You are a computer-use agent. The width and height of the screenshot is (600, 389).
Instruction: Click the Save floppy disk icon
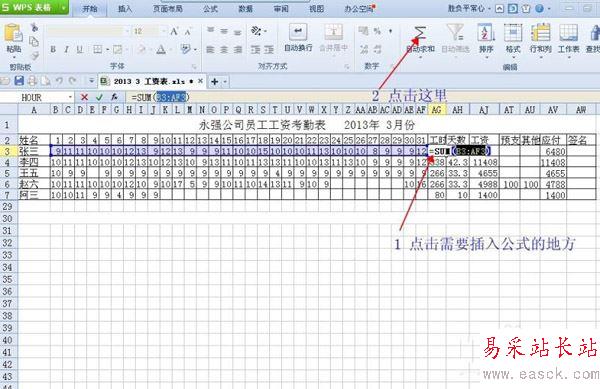19,81
